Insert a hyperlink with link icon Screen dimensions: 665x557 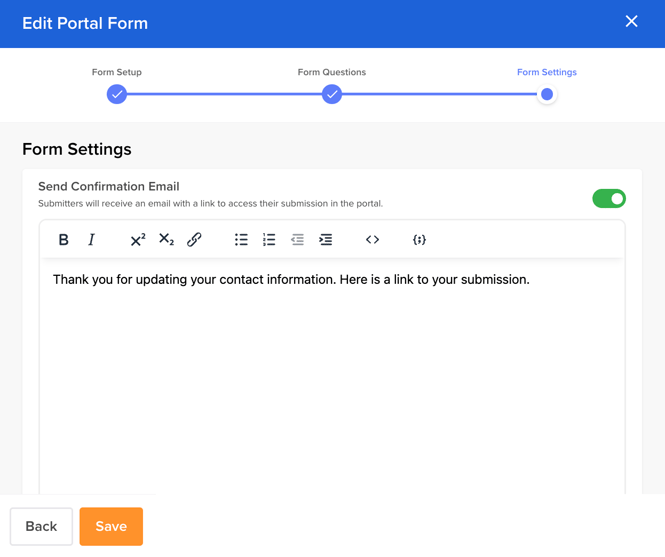point(194,240)
